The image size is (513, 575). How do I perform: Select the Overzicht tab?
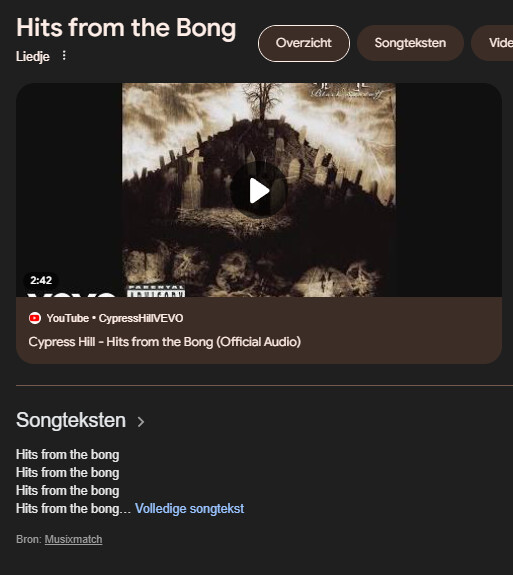click(304, 43)
